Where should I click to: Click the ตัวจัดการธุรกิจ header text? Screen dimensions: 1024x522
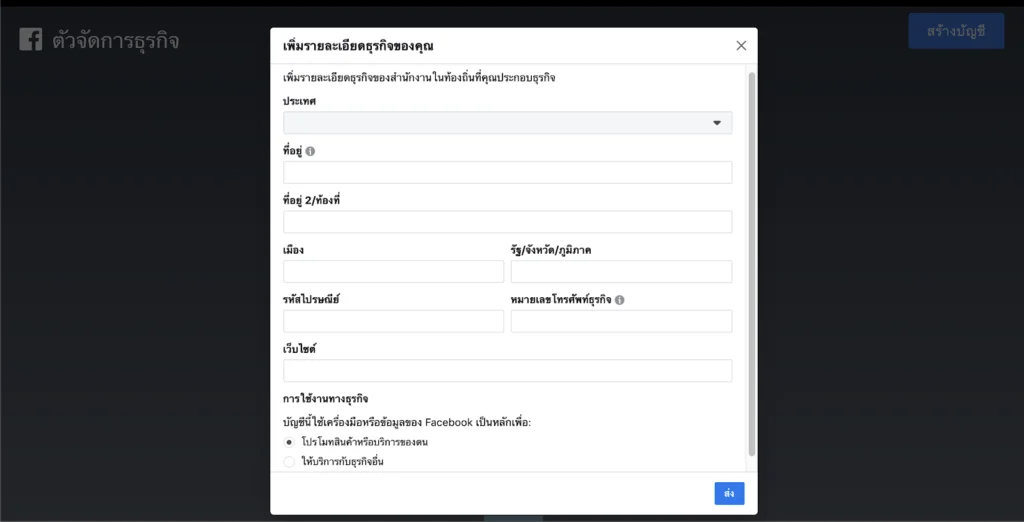coord(116,41)
